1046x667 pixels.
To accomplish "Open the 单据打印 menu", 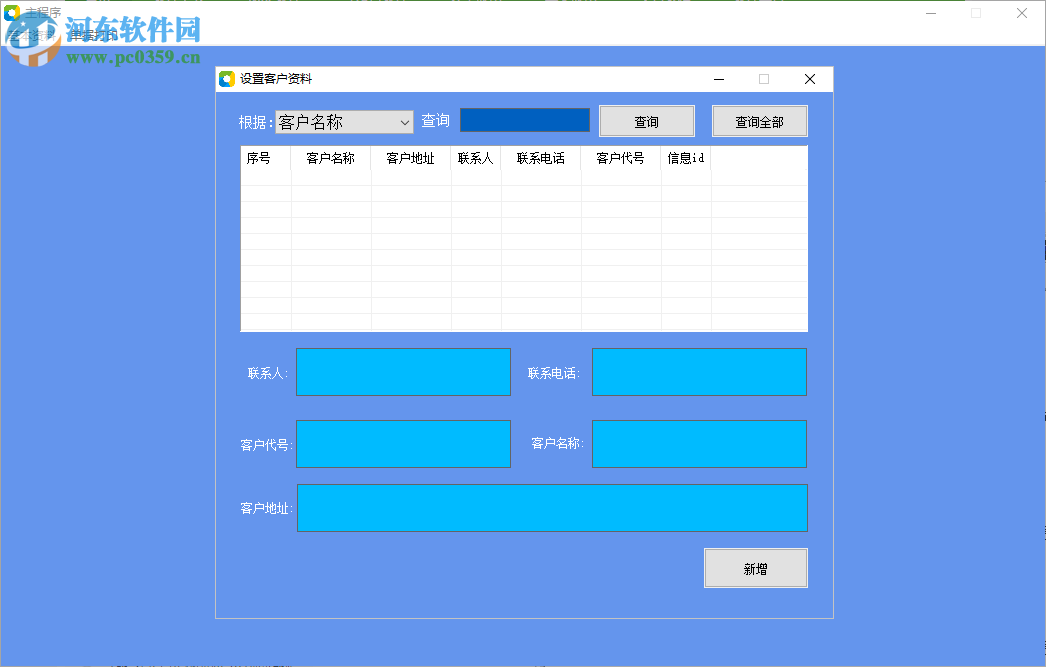I will [93, 35].
